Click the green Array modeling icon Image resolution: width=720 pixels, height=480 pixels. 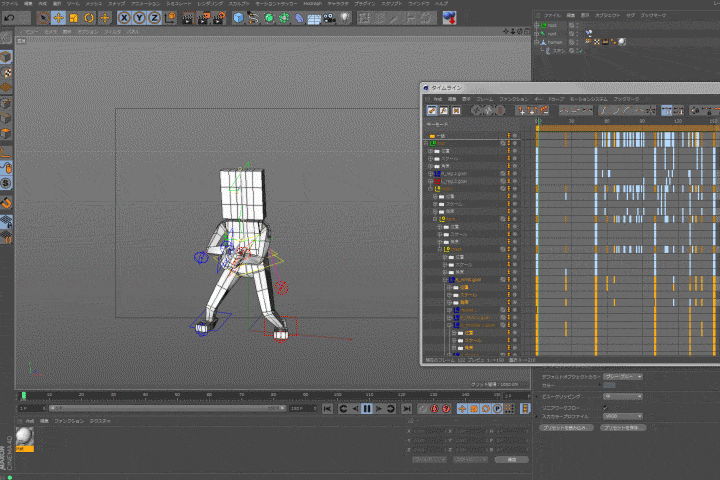point(284,18)
